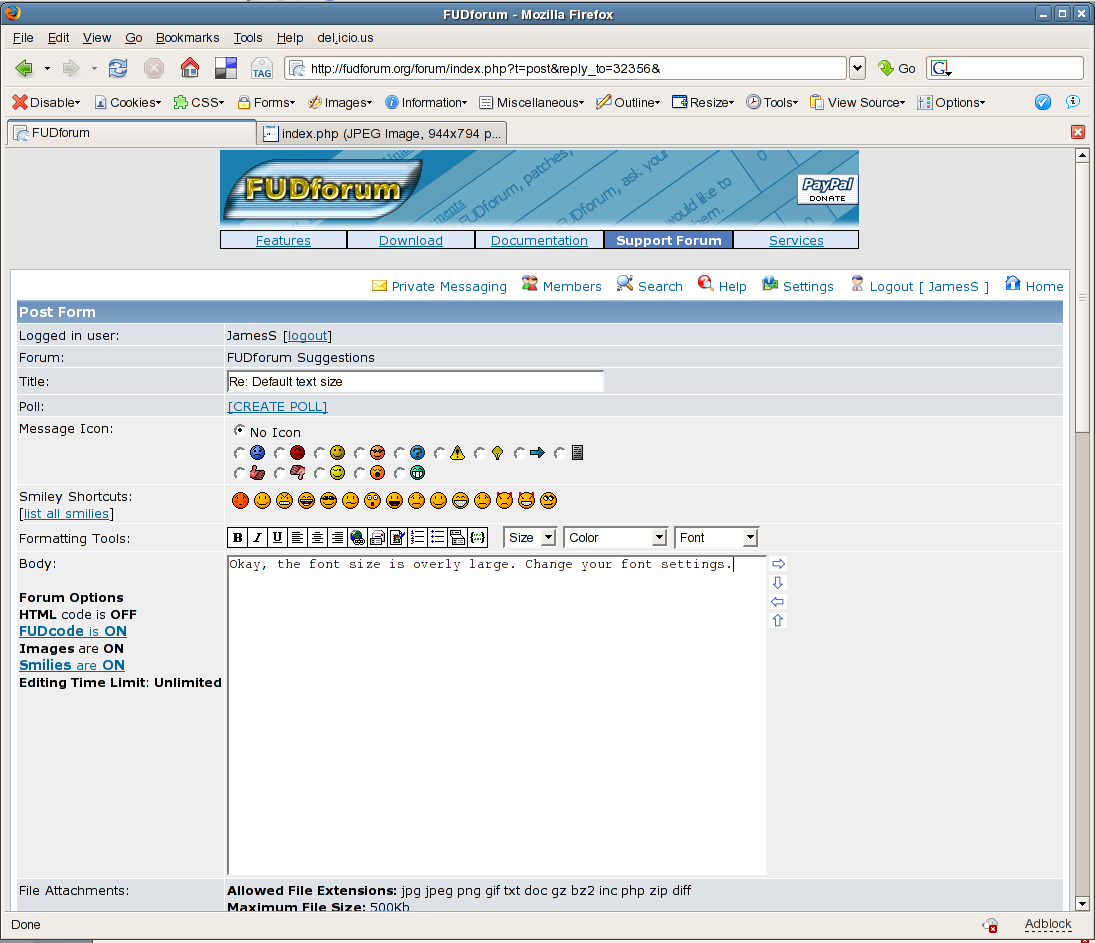
Task: Click the browser address bar URL field
Action: tap(566, 68)
